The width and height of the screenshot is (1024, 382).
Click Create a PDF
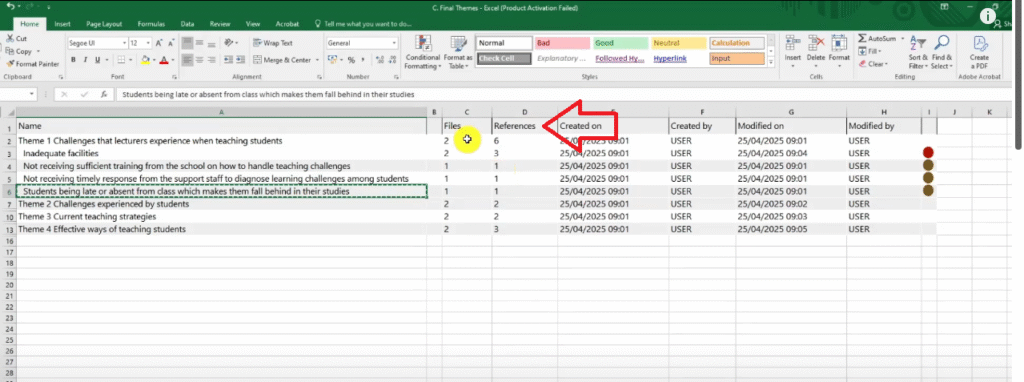(979, 52)
